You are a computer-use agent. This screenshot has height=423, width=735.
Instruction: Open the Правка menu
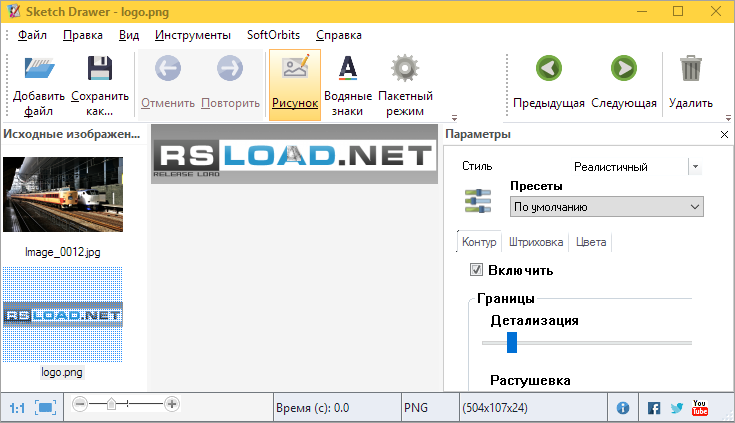coord(83,35)
